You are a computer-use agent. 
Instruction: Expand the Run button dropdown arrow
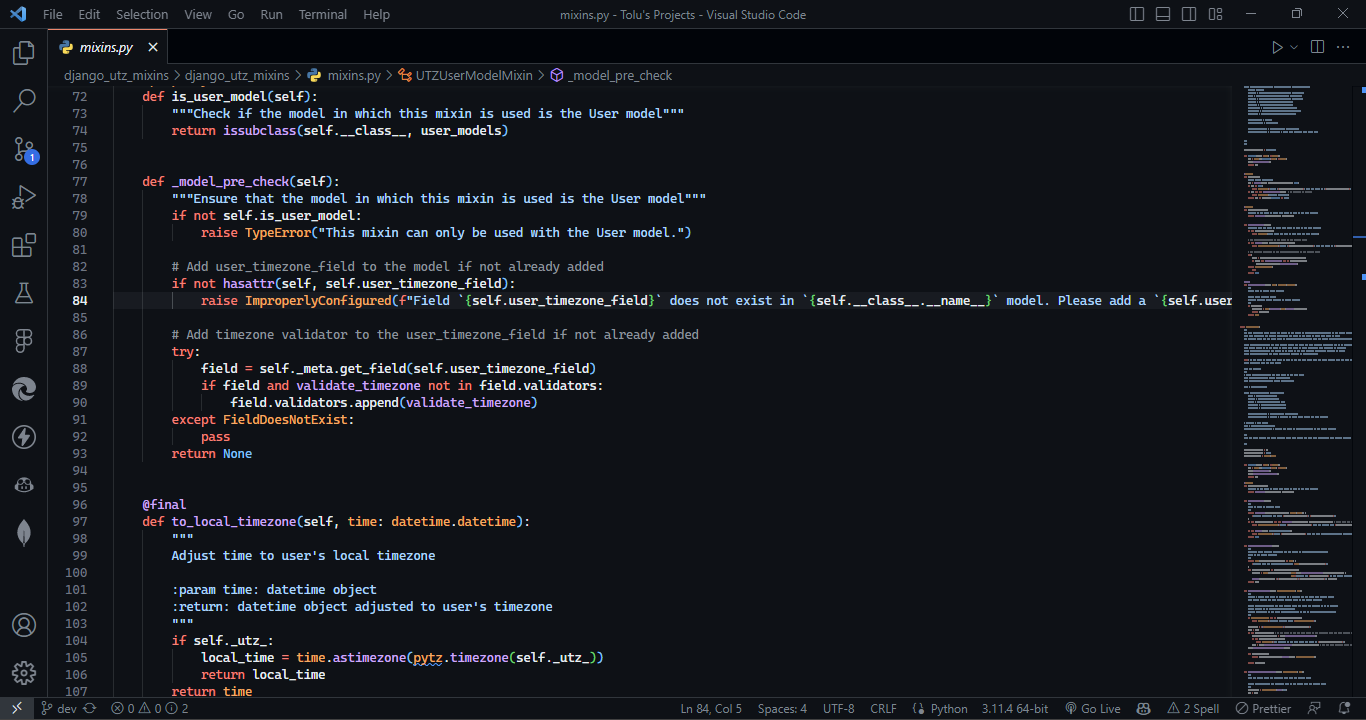1294,47
